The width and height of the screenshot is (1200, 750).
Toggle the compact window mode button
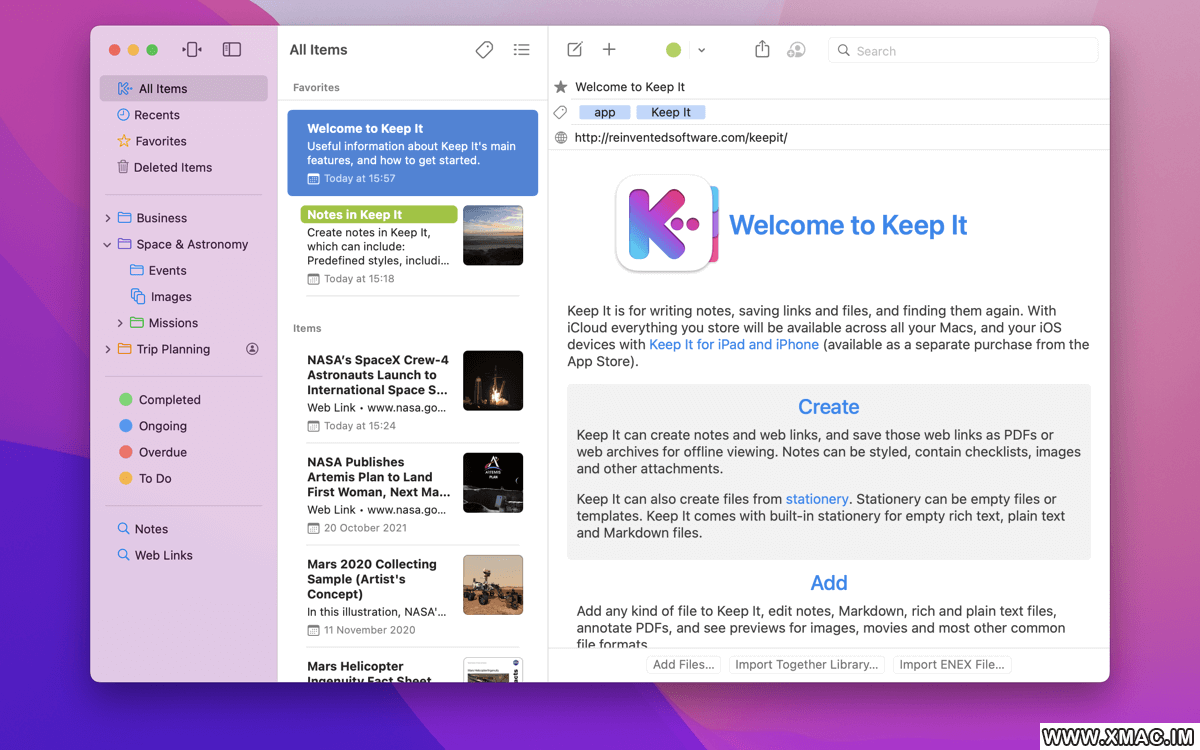coord(193,50)
